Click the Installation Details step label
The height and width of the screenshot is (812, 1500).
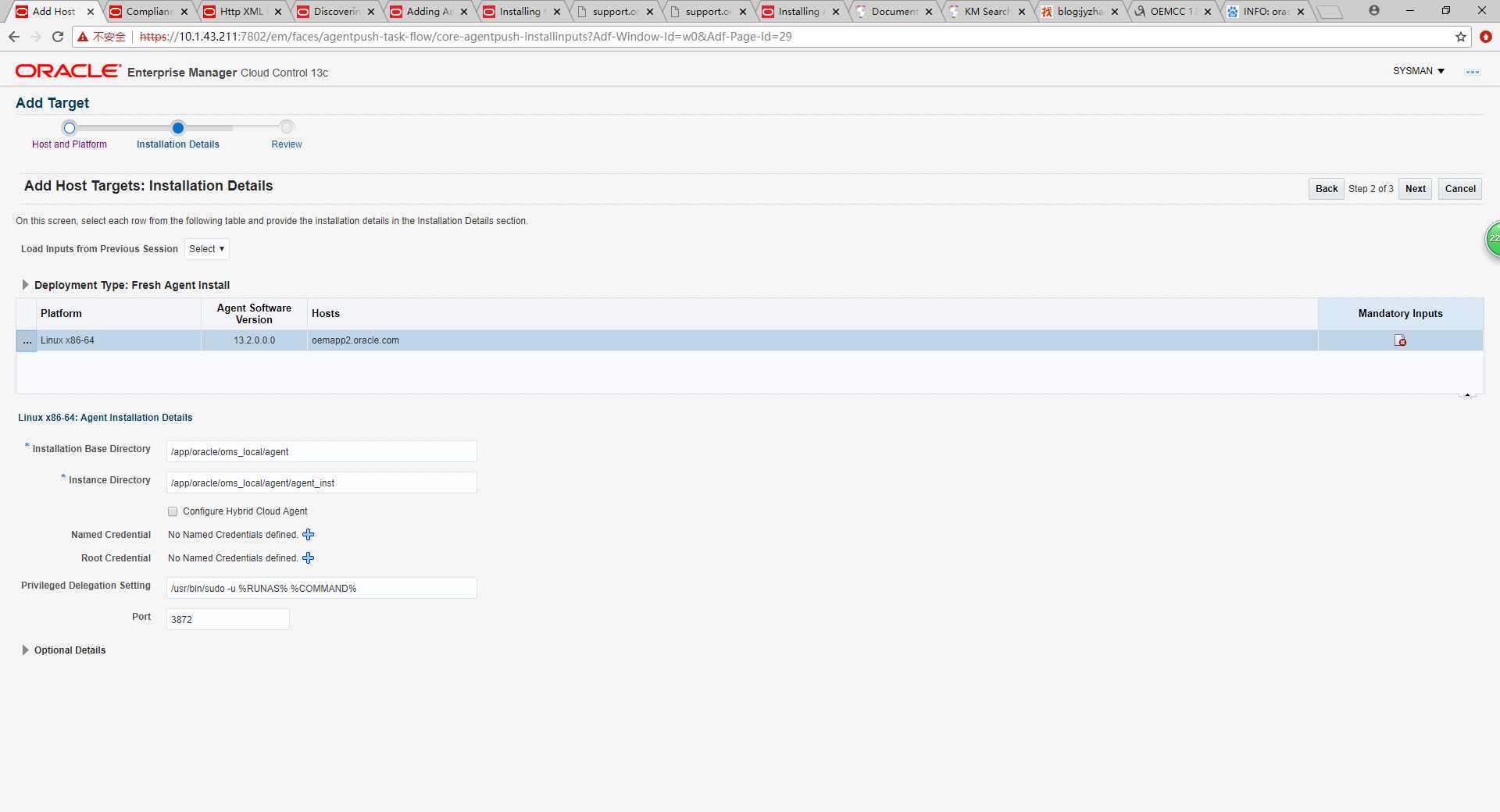click(178, 144)
